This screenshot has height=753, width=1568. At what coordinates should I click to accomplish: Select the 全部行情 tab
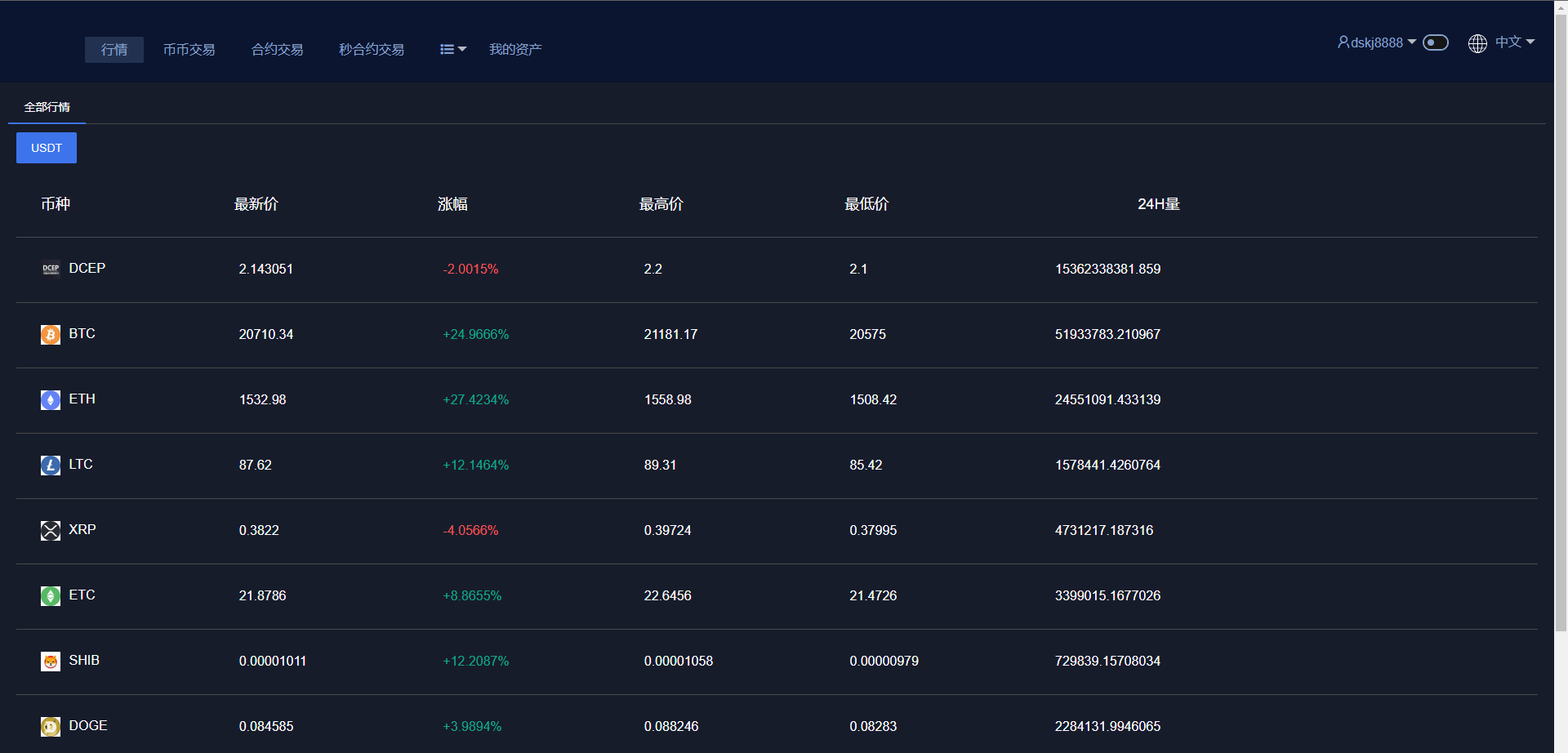pyautogui.click(x=47, y=107)
